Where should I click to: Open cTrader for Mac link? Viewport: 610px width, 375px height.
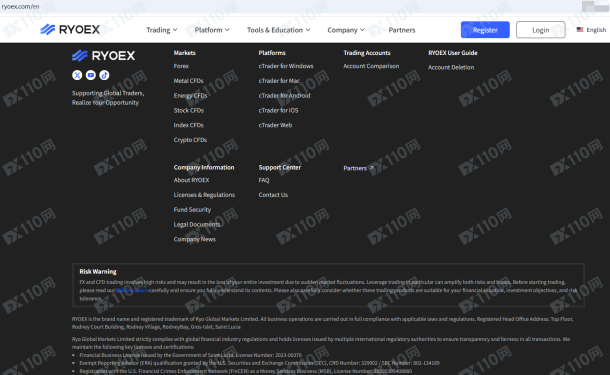(x=279, y=81)
